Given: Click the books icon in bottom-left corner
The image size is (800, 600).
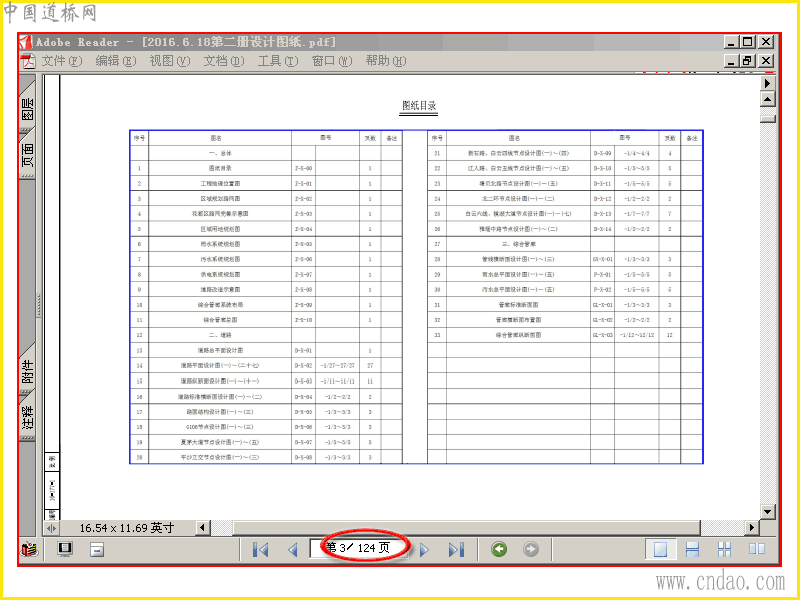Looking at the screenshot, I should click(30, 549).
